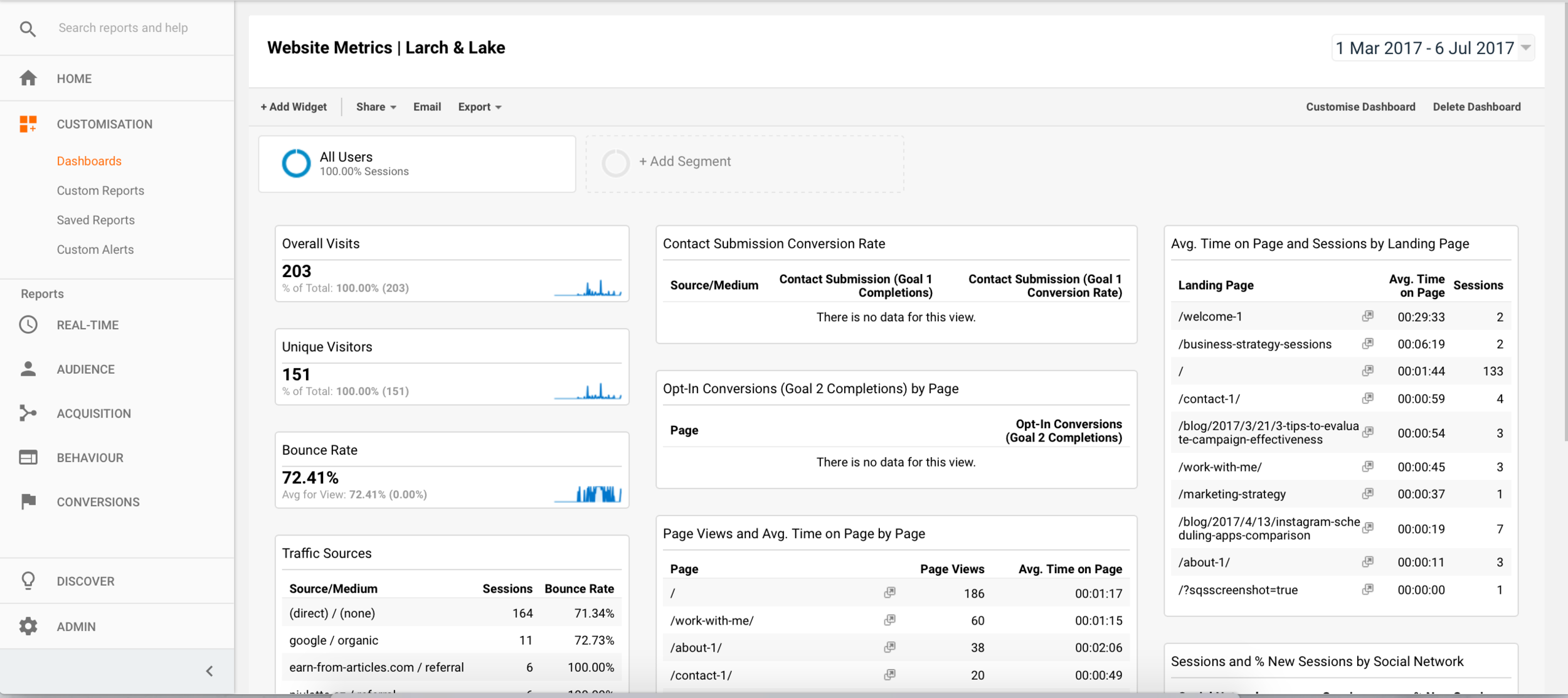Click the Audience person icon
The height and width of the screenshot is (698, 1568).
coord(28,369)
